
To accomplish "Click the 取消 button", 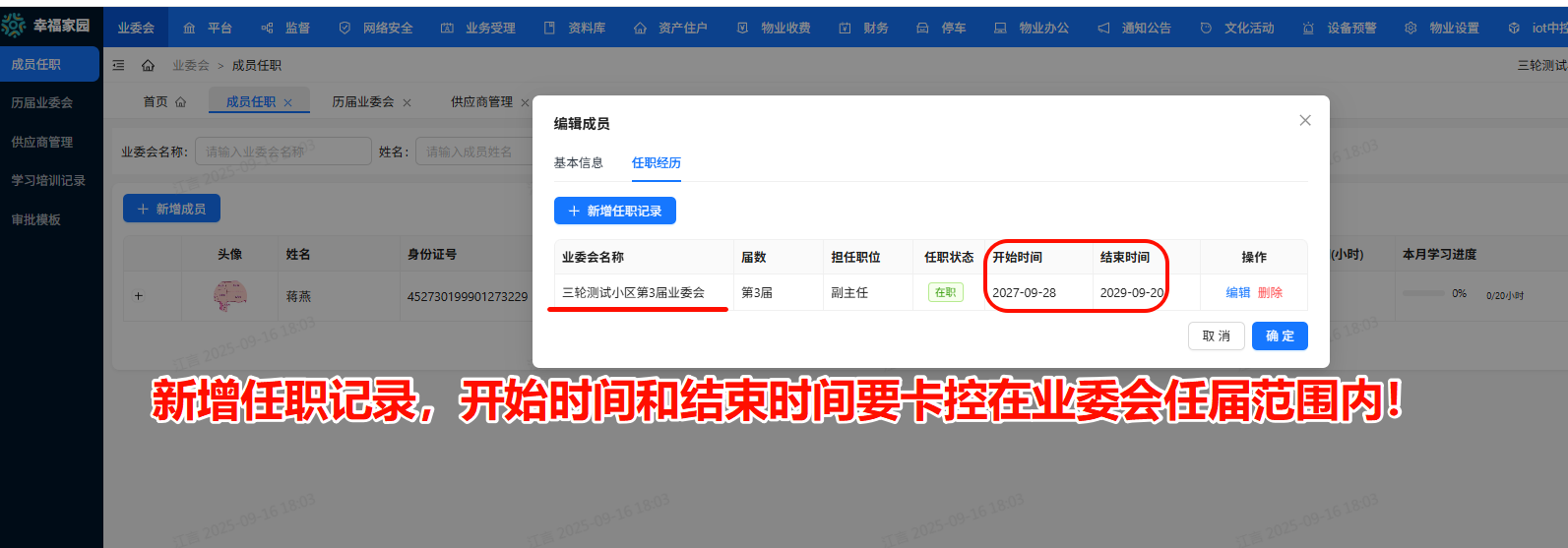I will click(1217, 335).
